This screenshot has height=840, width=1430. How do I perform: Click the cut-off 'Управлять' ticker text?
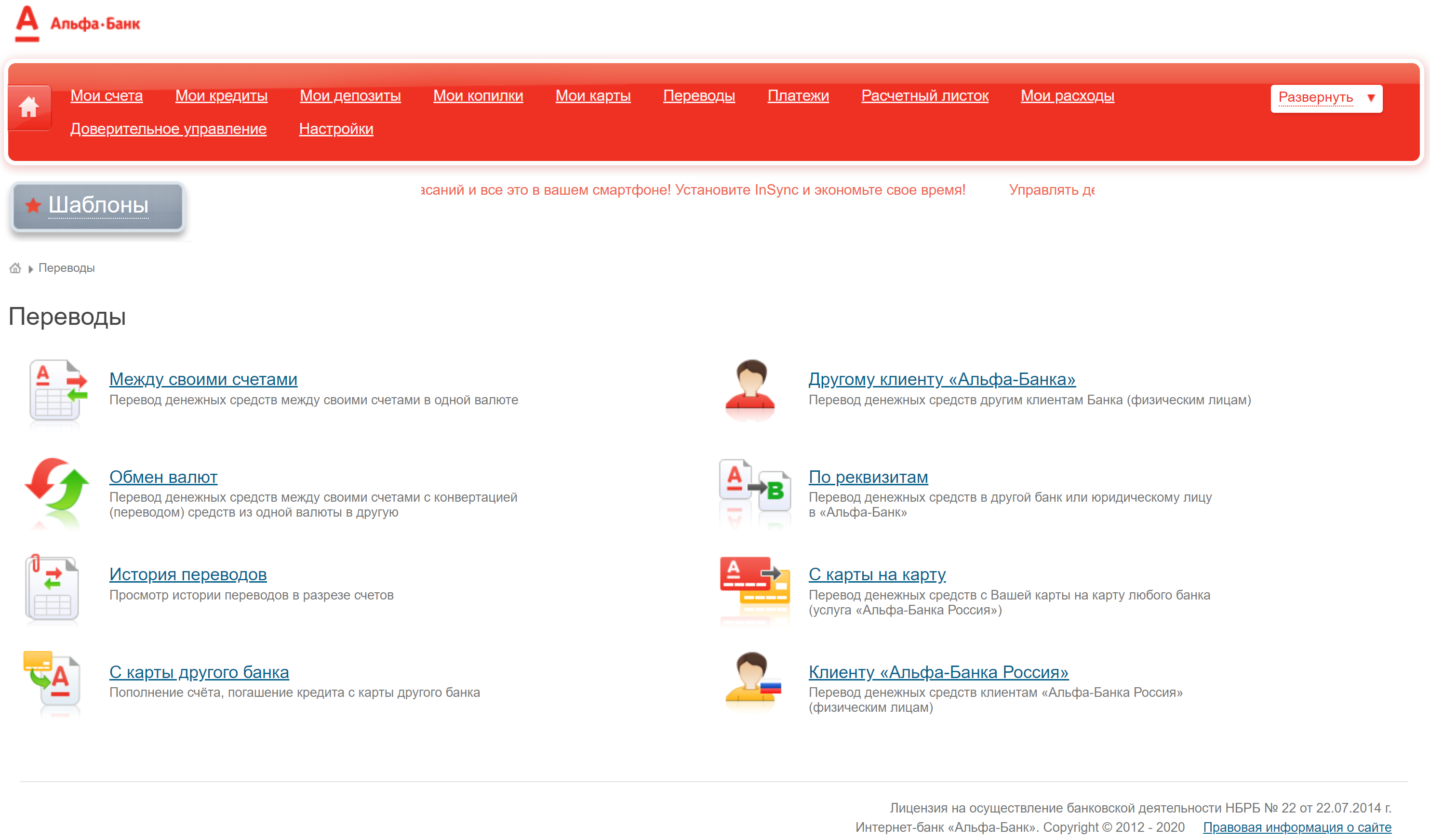[x=1052, y=190]
